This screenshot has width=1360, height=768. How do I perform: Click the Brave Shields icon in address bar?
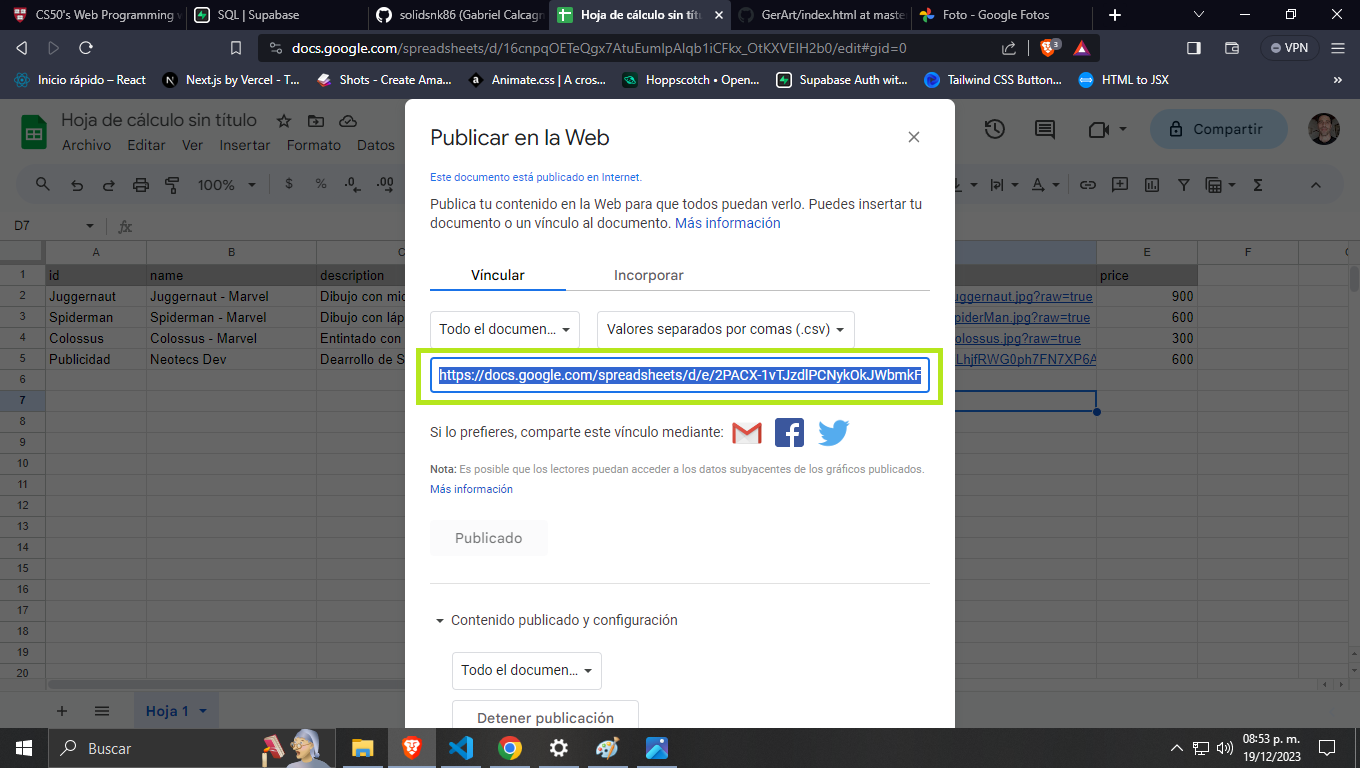pos(1049,47)
